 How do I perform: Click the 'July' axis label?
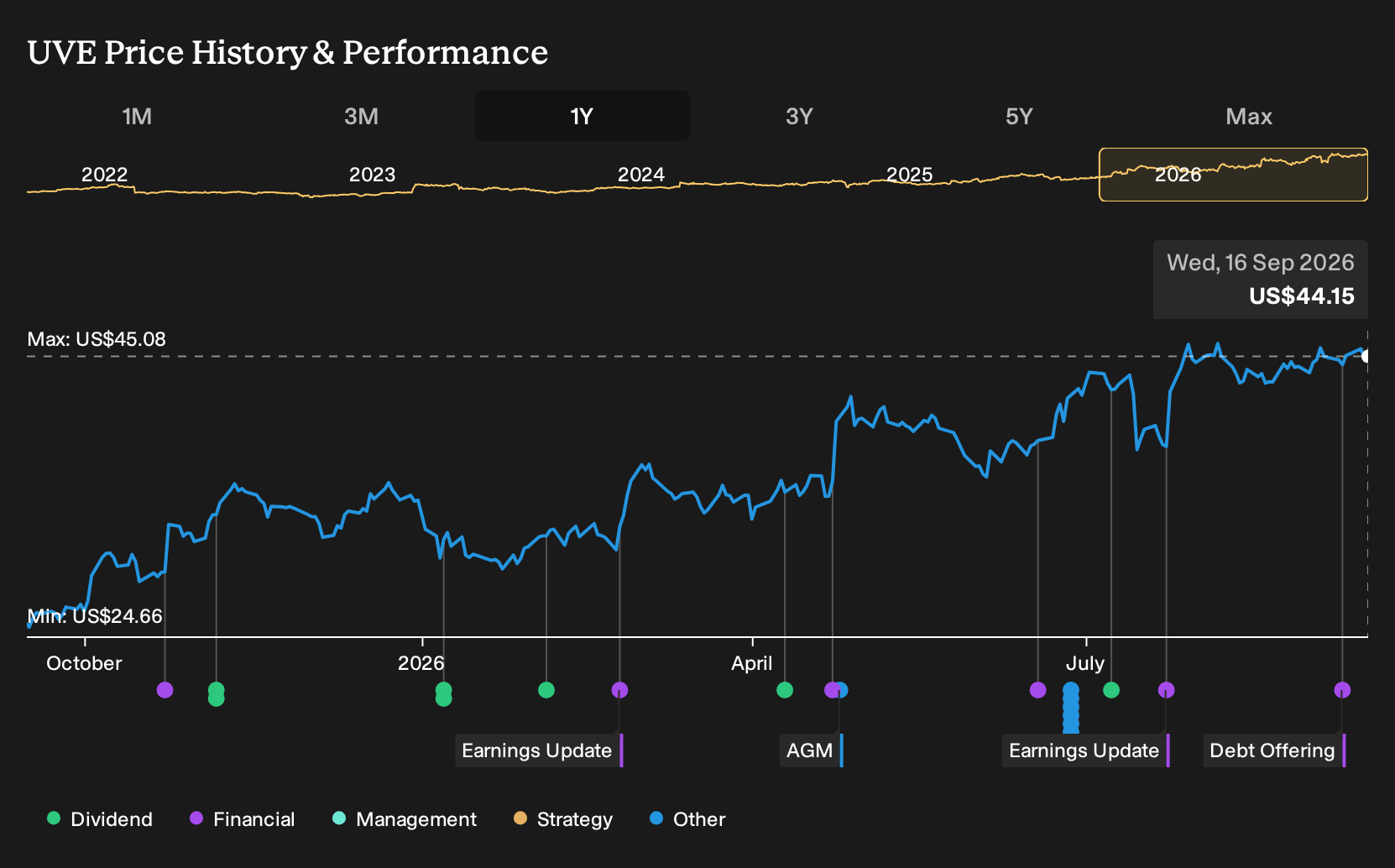(1084, 663)
